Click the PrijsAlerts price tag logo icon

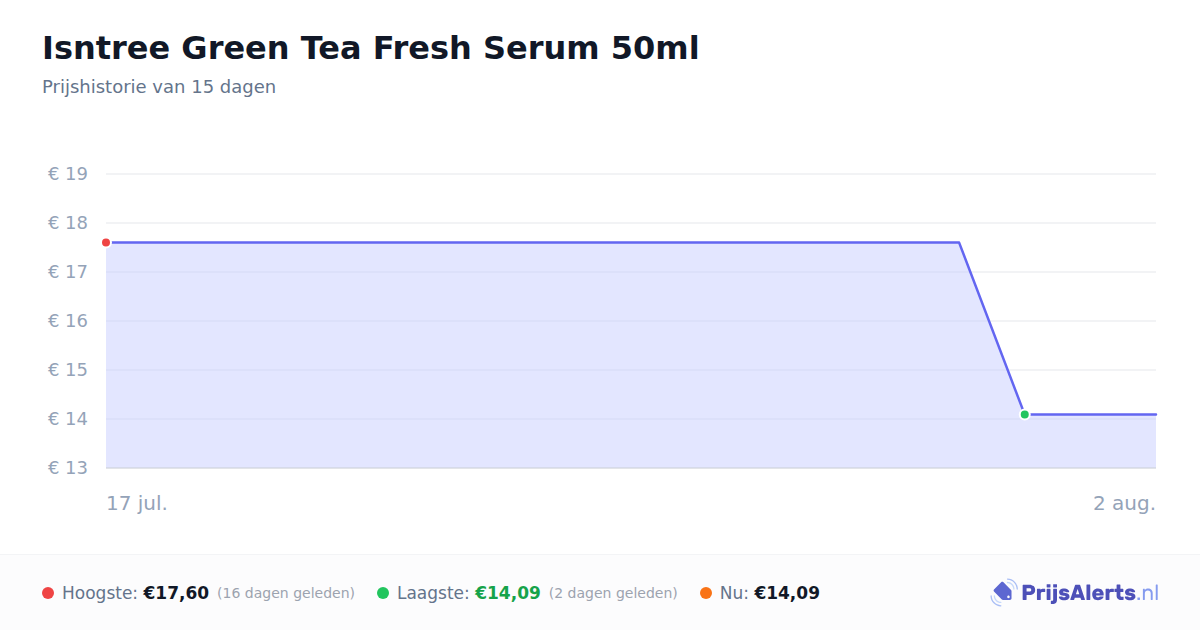tap(1003, 593)
